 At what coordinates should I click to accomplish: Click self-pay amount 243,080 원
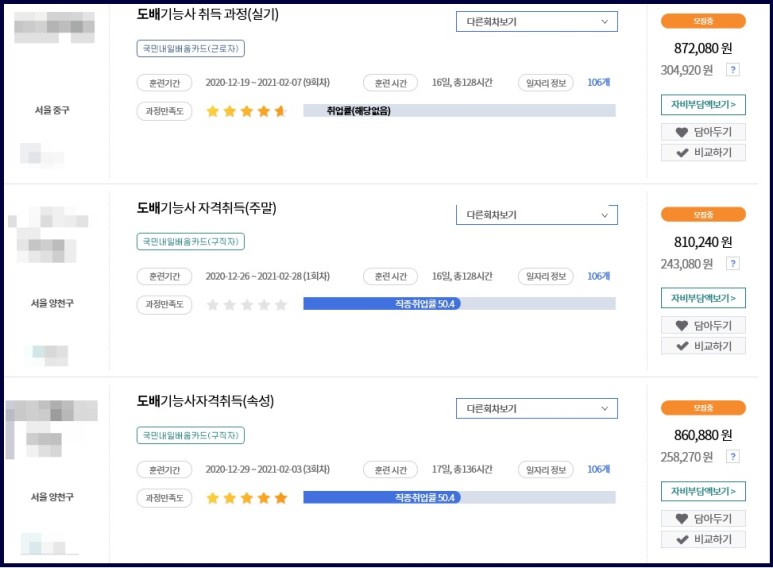pos(687,264)
